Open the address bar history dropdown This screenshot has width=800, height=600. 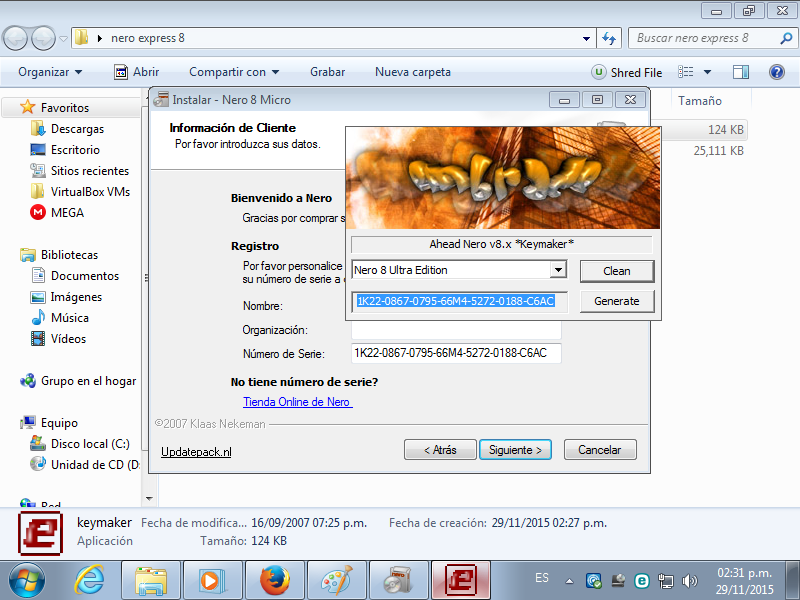586,38
